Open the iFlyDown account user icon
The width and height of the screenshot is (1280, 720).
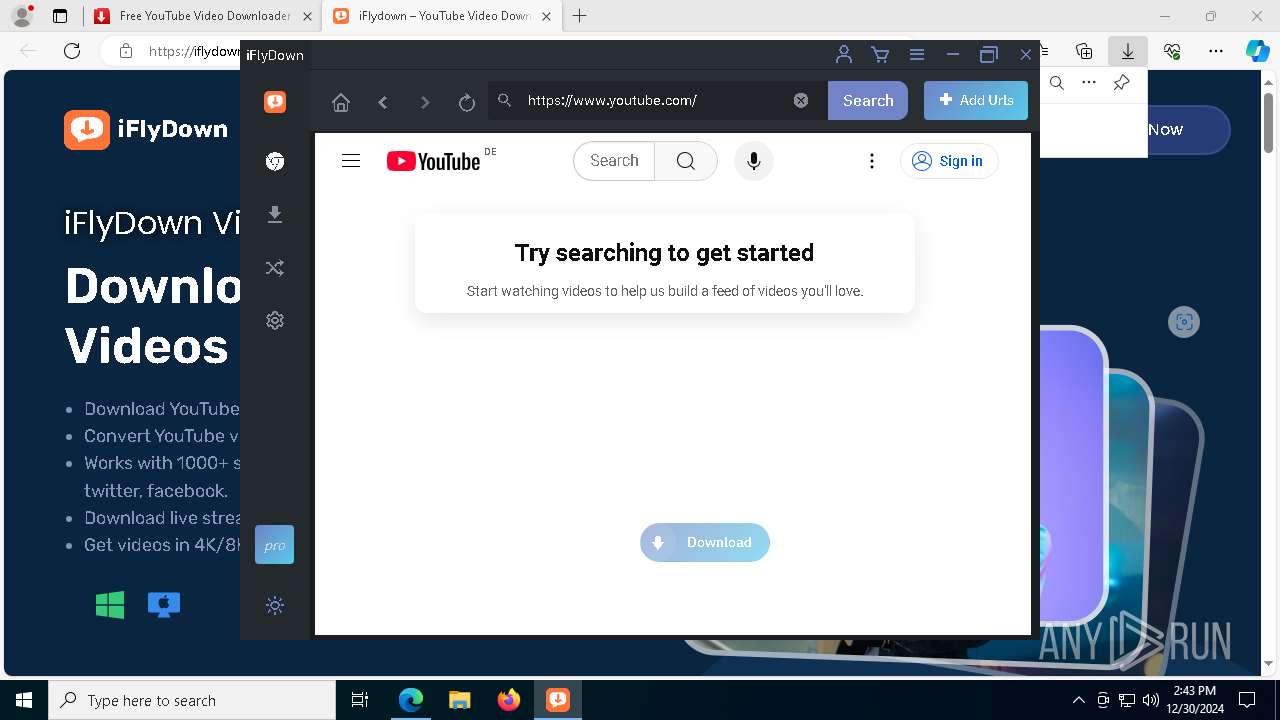click(844, 55)
